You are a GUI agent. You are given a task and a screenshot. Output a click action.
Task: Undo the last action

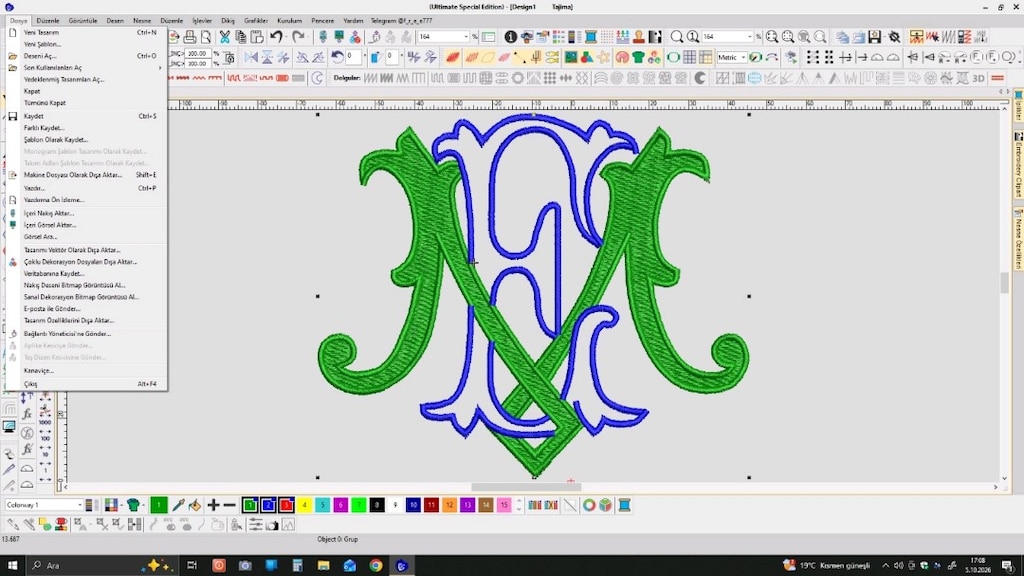(x=277, y=37)
